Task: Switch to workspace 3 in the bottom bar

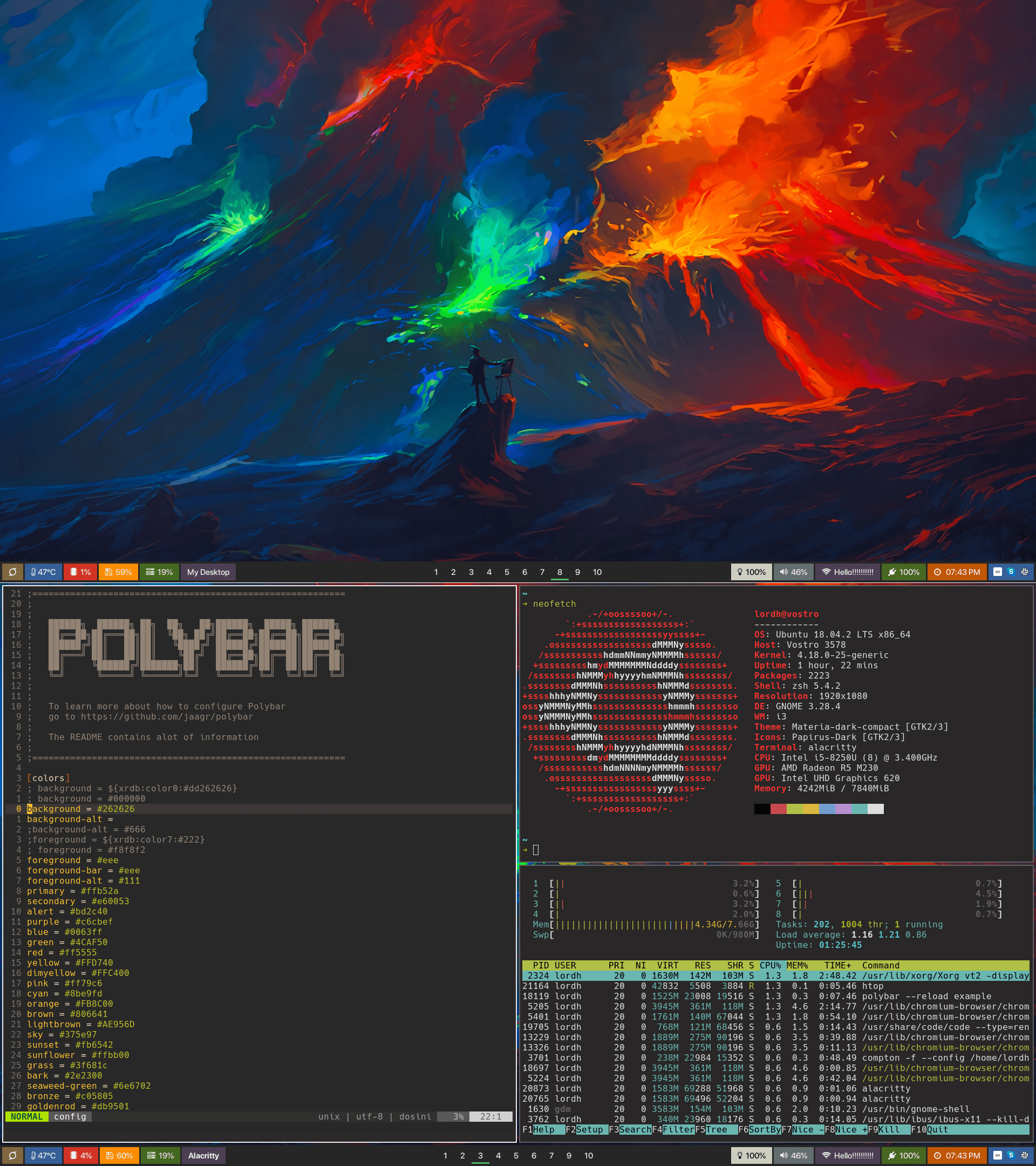Action: 480,1155
